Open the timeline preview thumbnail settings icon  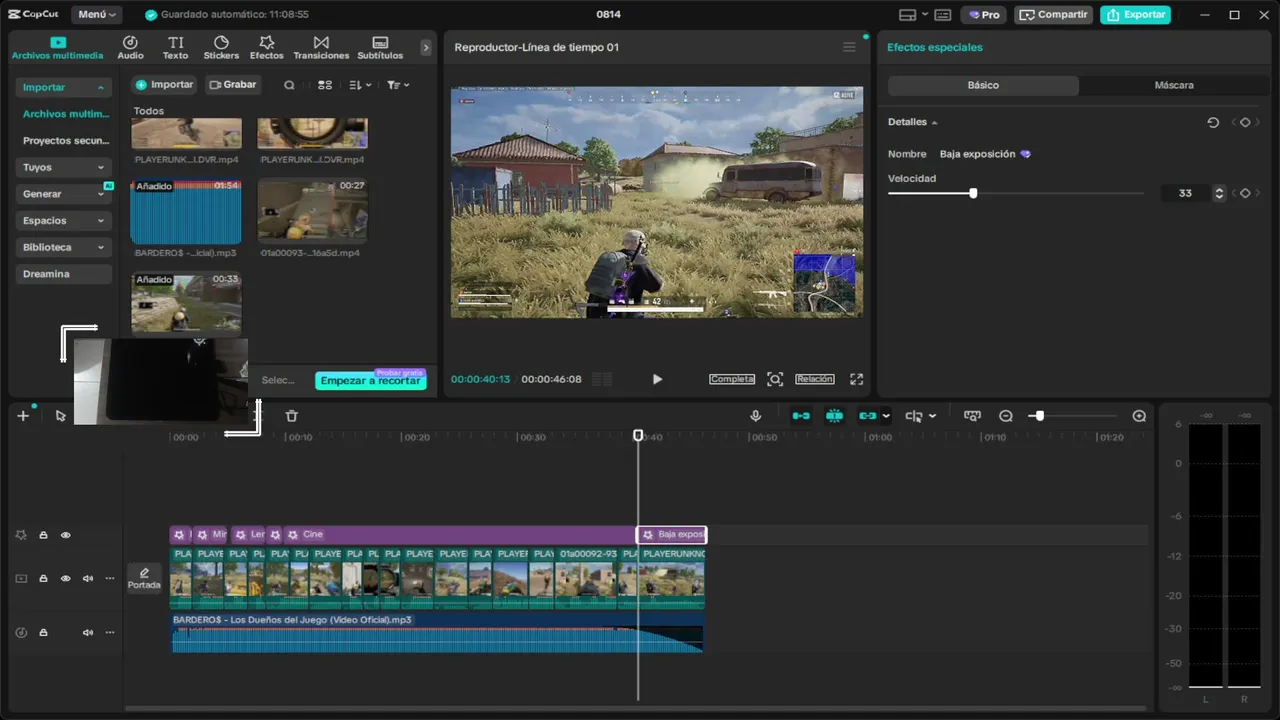coord(972,416)
